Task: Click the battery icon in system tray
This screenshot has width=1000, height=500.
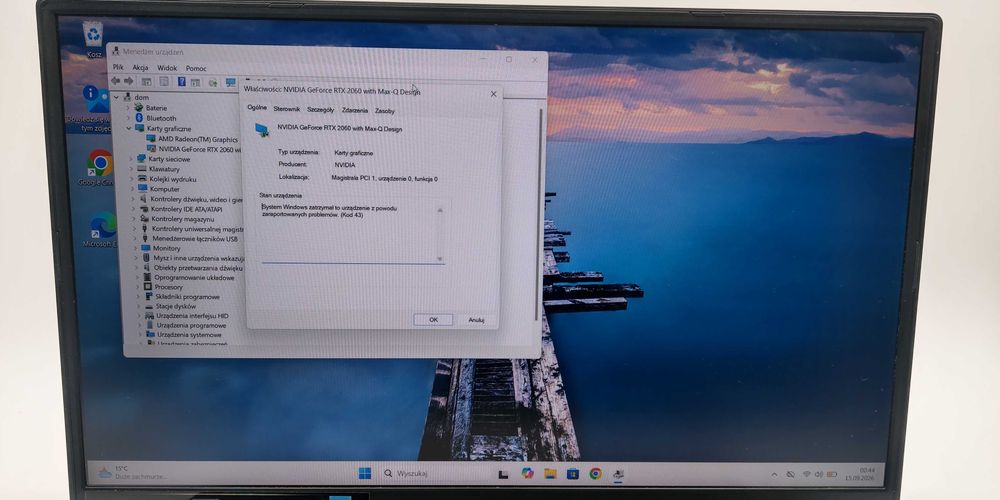Action: [832, 474]
